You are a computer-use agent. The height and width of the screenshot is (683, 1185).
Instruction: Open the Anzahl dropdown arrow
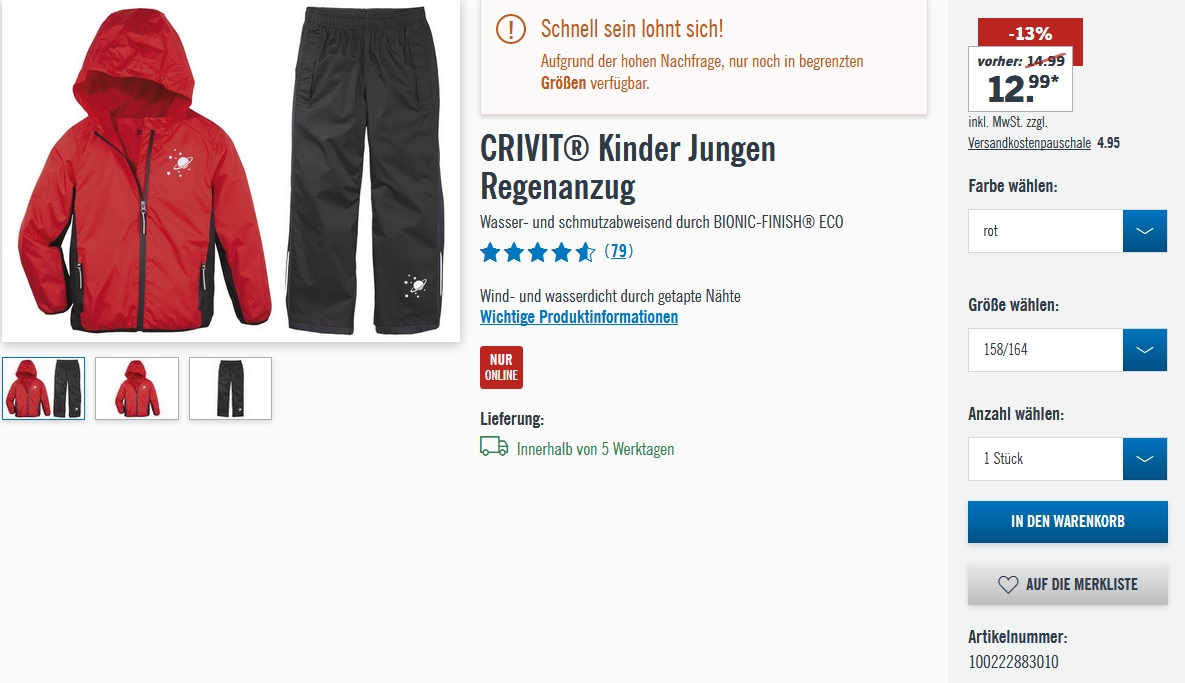[1145, 459]
